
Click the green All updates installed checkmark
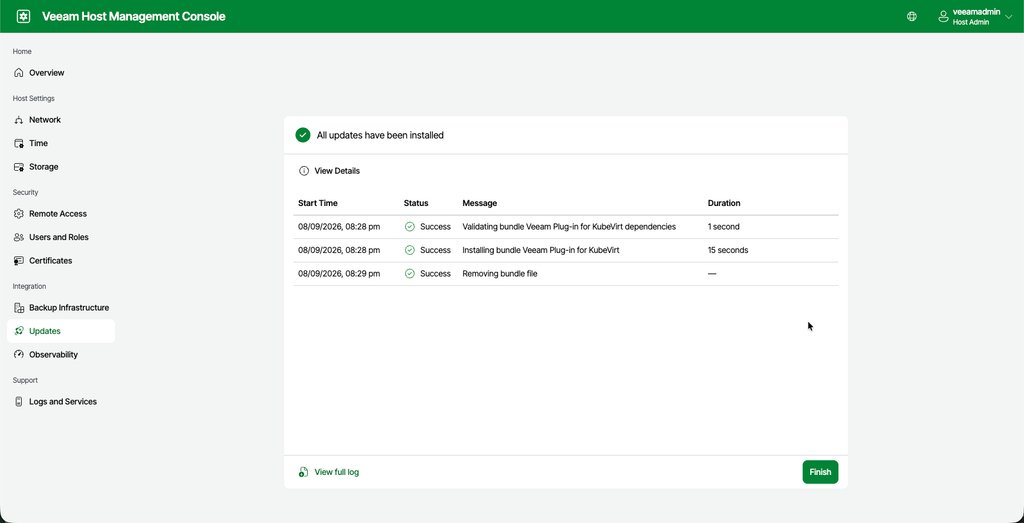302,135
